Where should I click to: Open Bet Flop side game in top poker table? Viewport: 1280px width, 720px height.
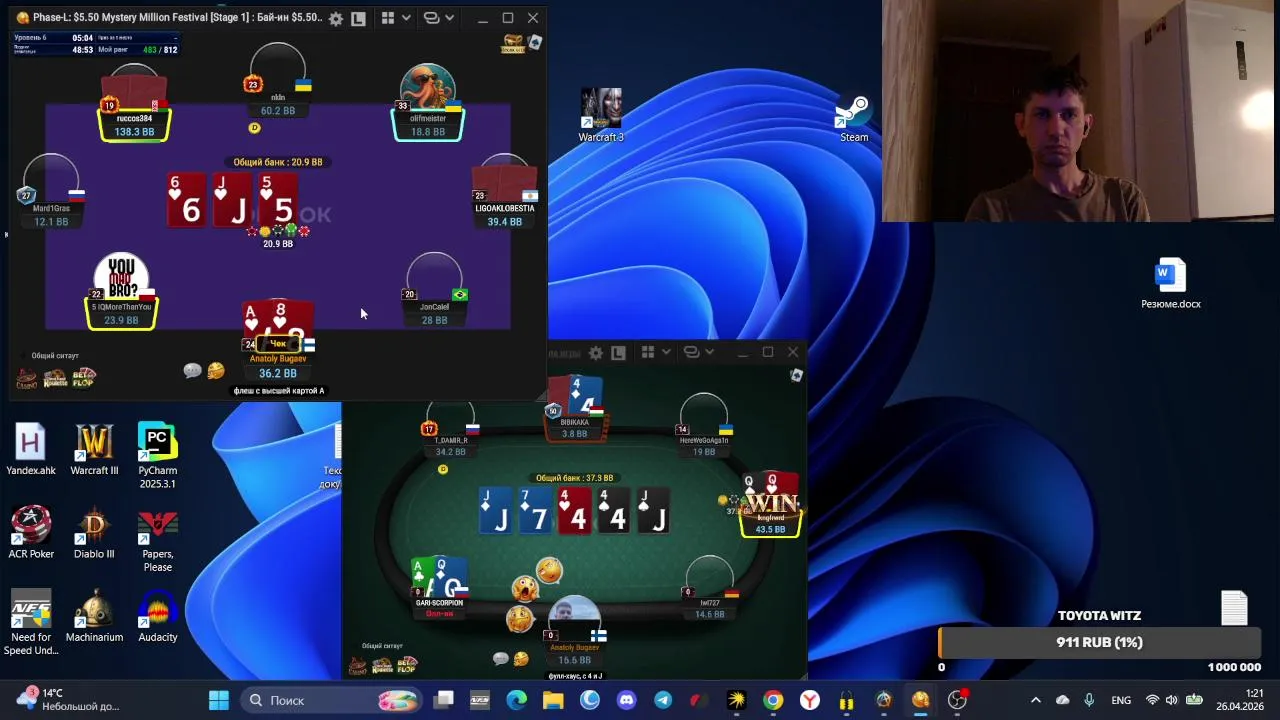83,378
